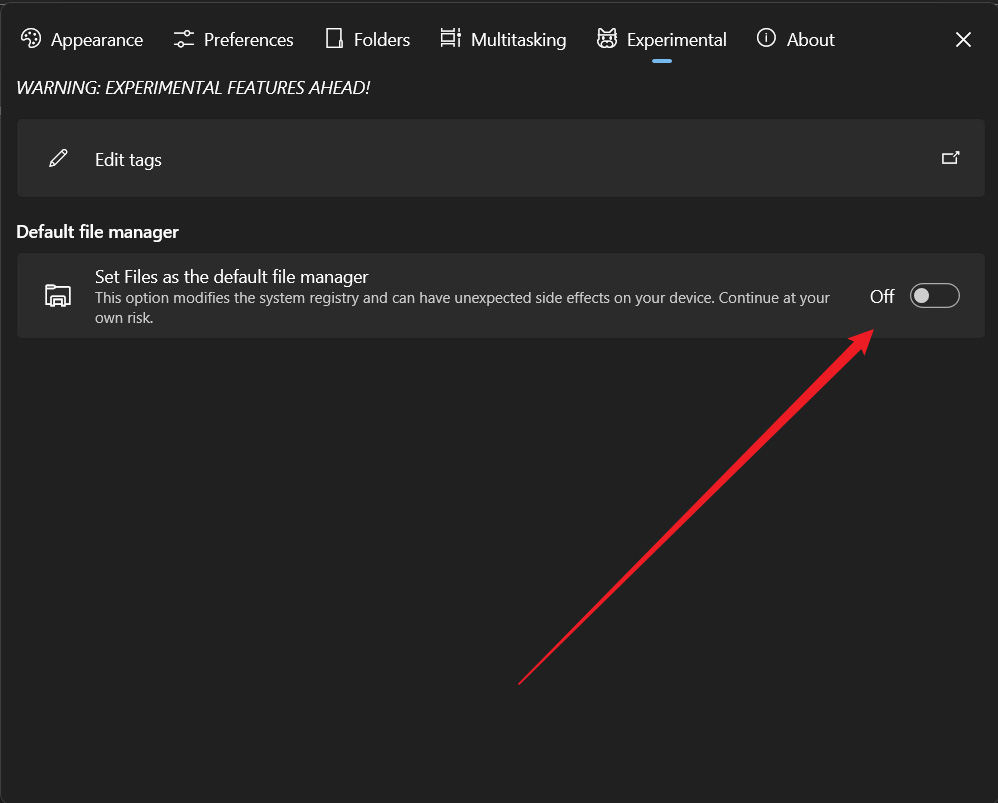Select the pencil icon beside Edit tags

tap(58, 157)
